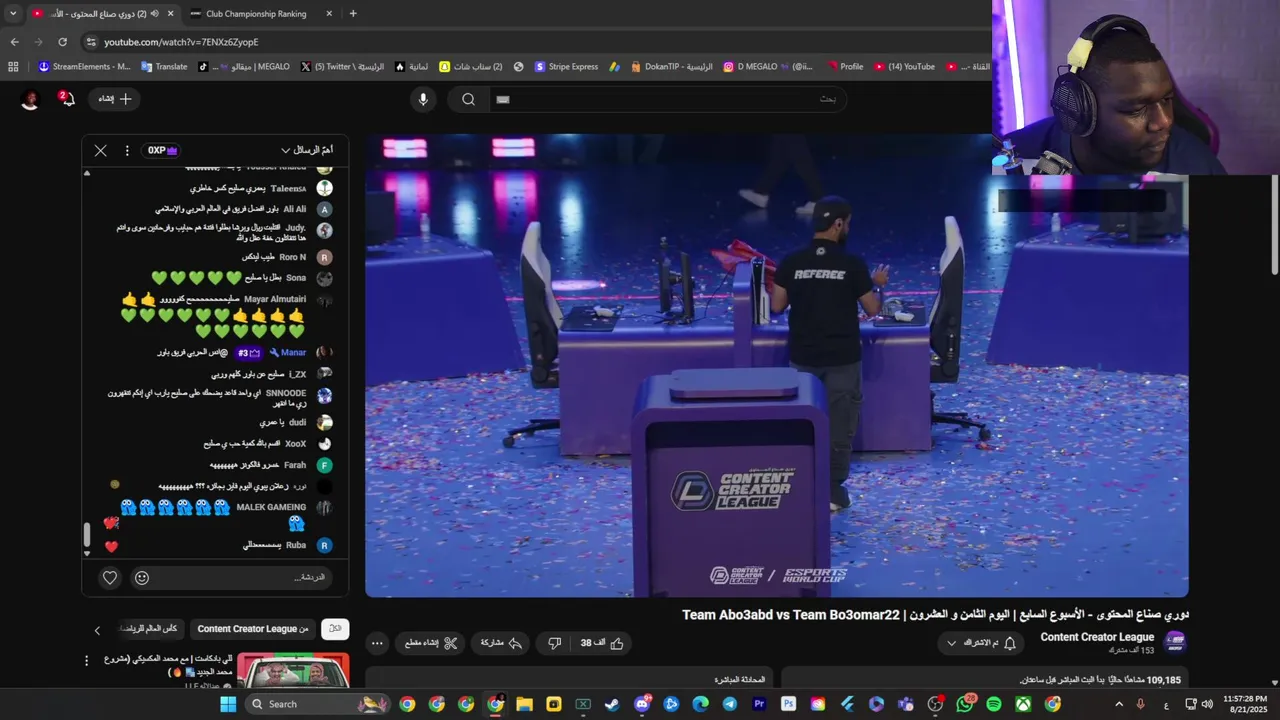Click the Create button on YouTube
The image size is (1280, 720).
tap(114, 99)
